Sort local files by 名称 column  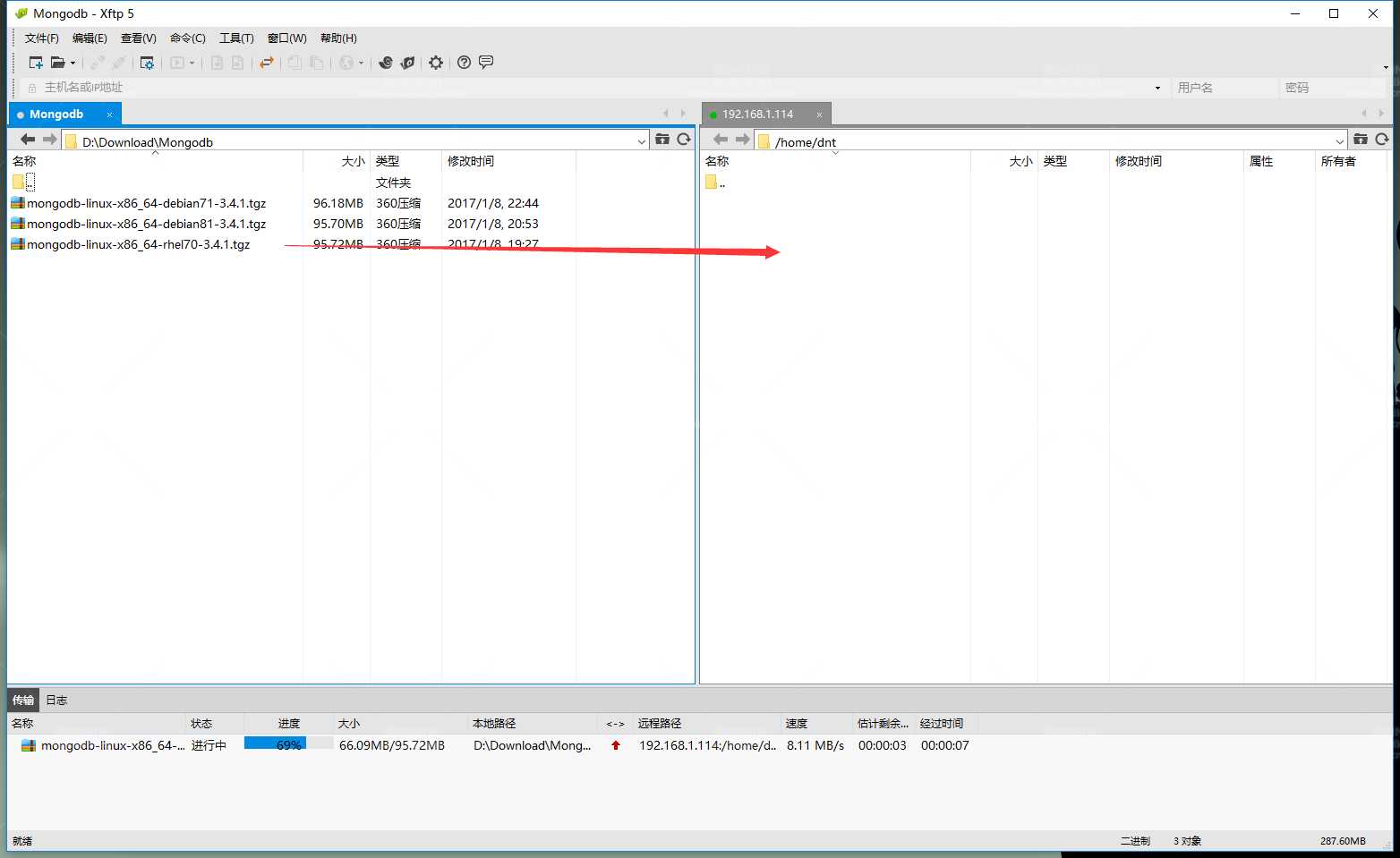coord(156,161)
